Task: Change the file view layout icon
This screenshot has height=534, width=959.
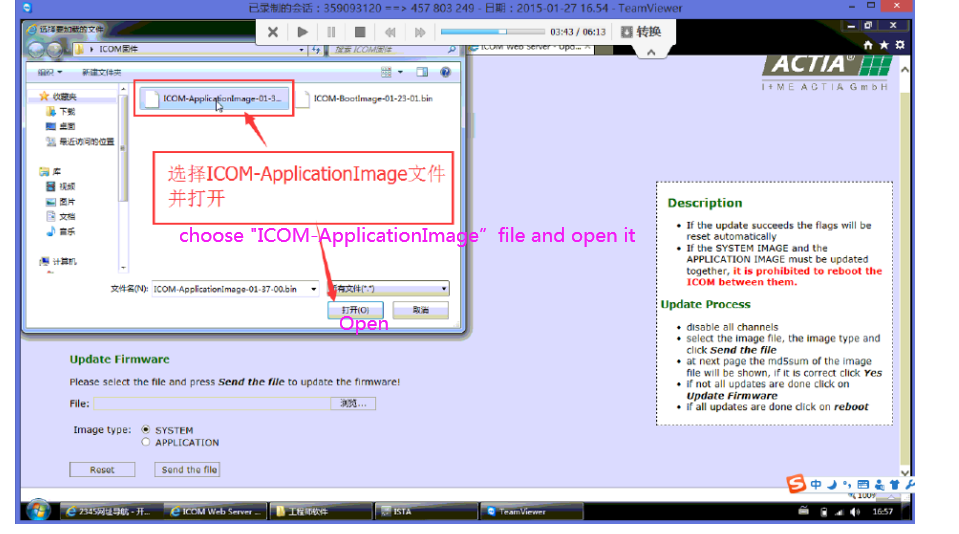Action: (x=386, y=72)
